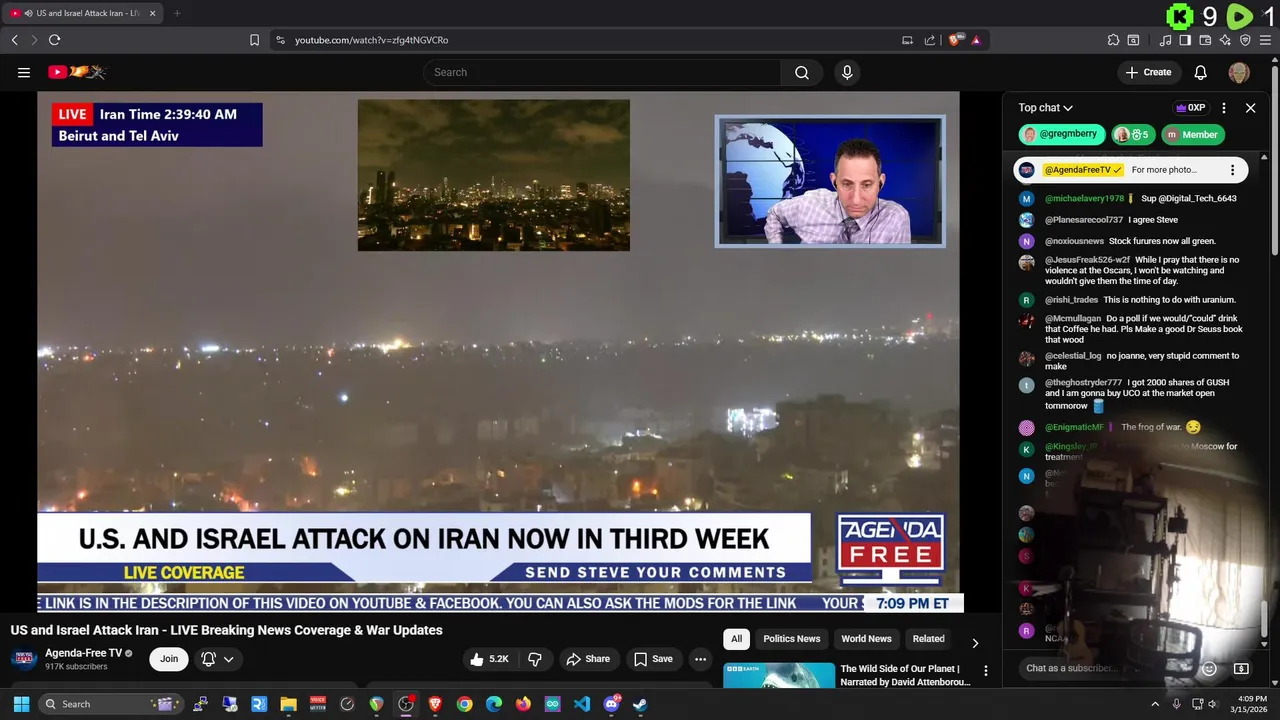Share this video
1280x720 pixels.
(588, 659)
